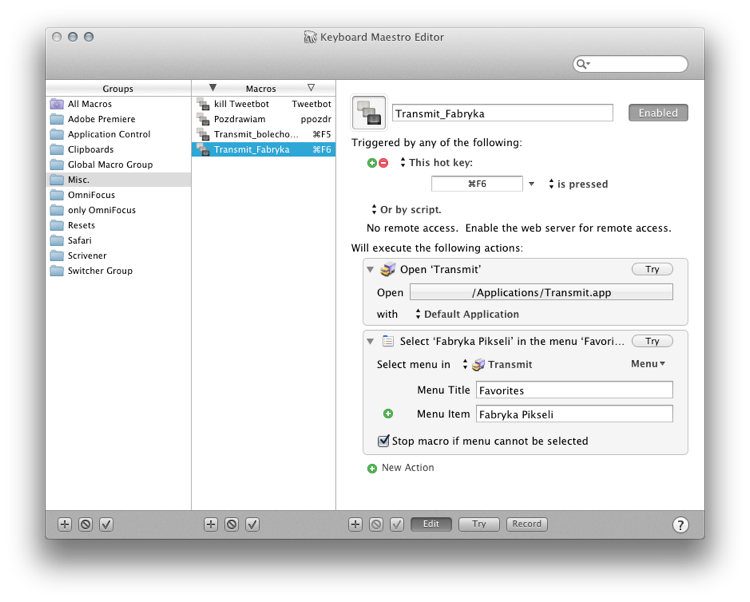Viewport: 750px width, 602px height.
Task: Select the All Macros group
Action: click(x=119, y=104)
